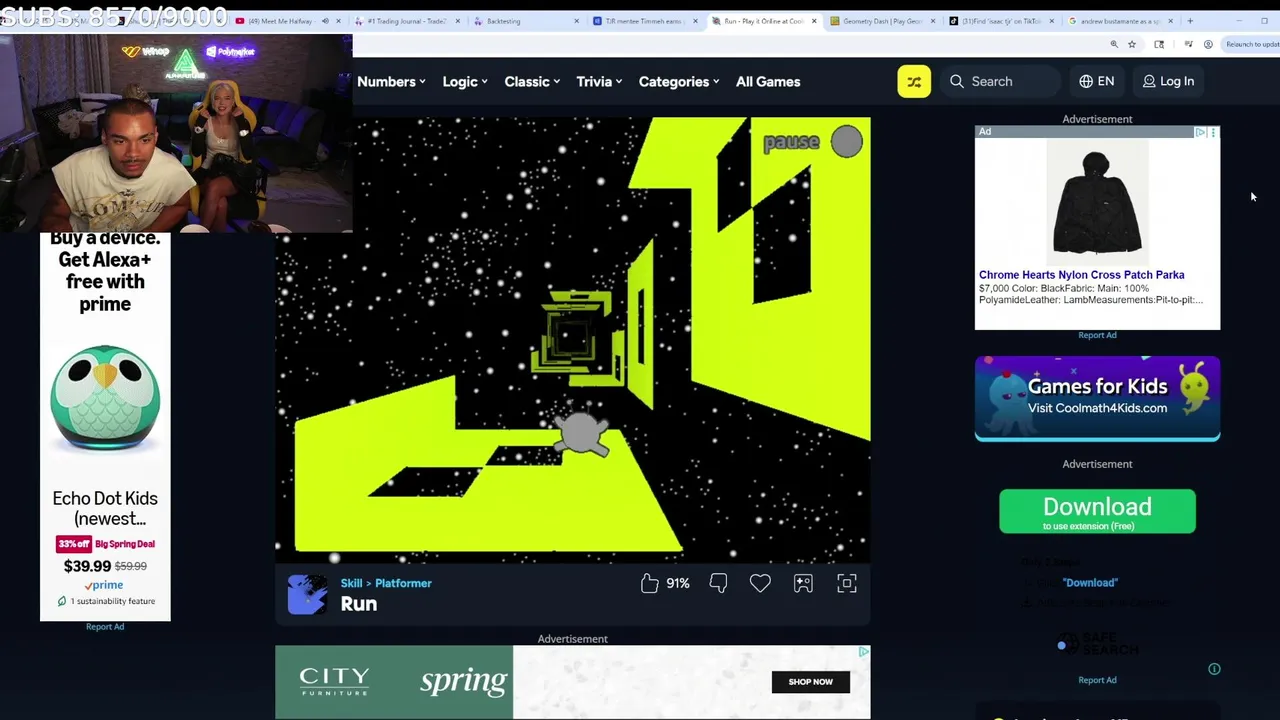Viewport: 1280px width, 720px height.
Task: Close the Geometry Dash tab
Action: 933,21
